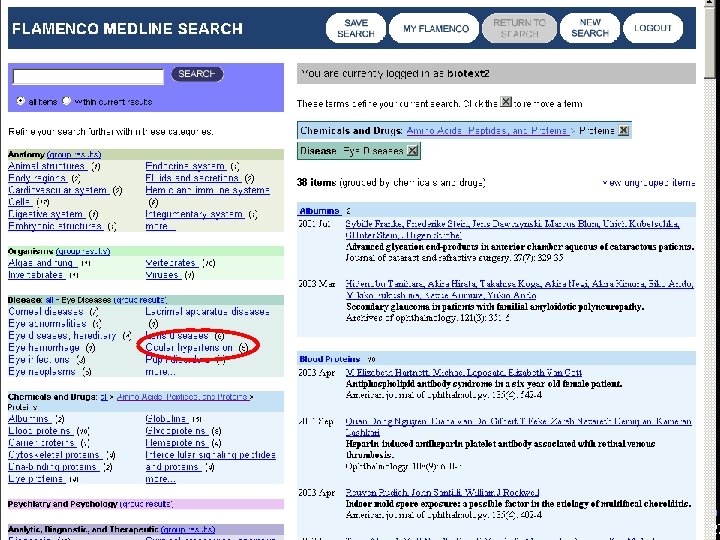Open Algae and fungi category
This screenshot has width=720, height=540.
coord(43,263)
